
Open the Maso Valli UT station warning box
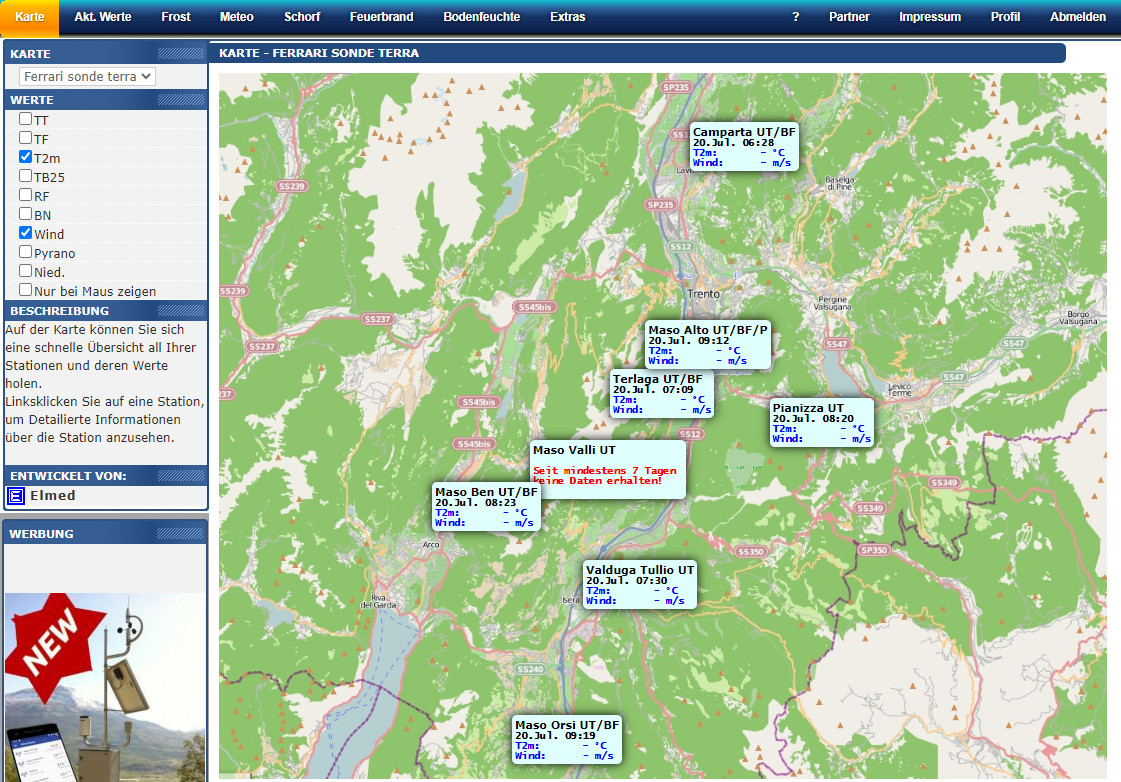(608, 468)
